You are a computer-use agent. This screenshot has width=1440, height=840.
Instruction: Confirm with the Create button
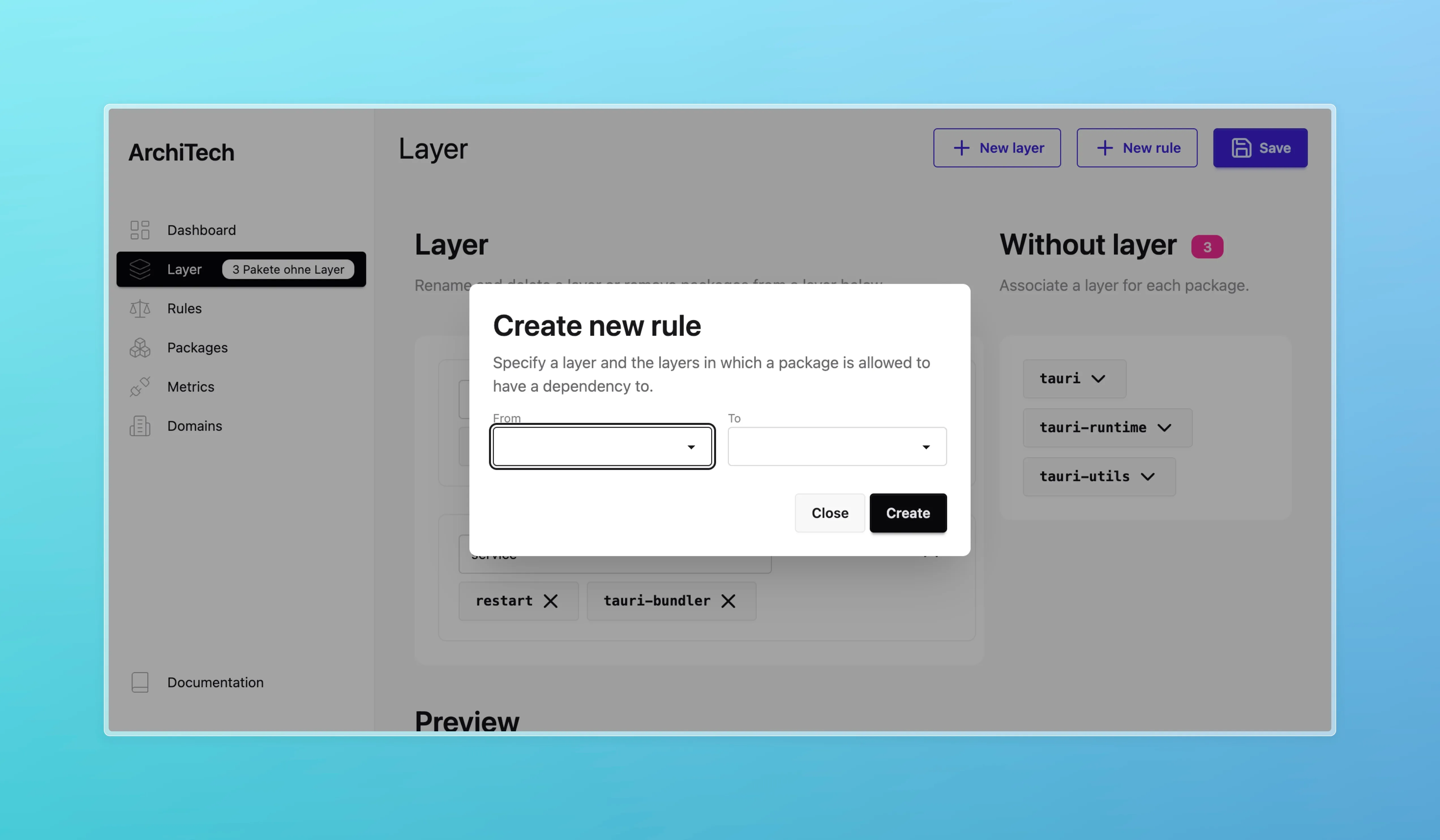click(x=907, y=513)
